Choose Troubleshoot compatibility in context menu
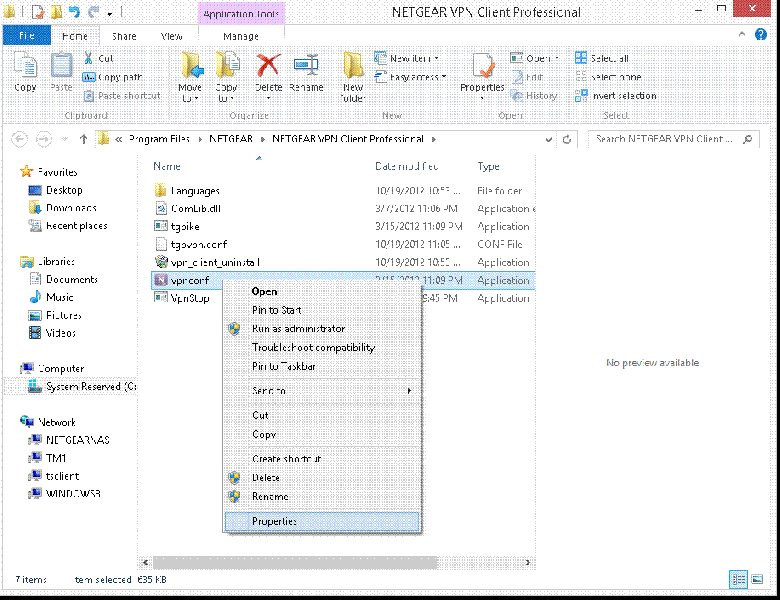The height and width of the screenshot is (600, 780). pyautogui.click(x=322, y=347)
